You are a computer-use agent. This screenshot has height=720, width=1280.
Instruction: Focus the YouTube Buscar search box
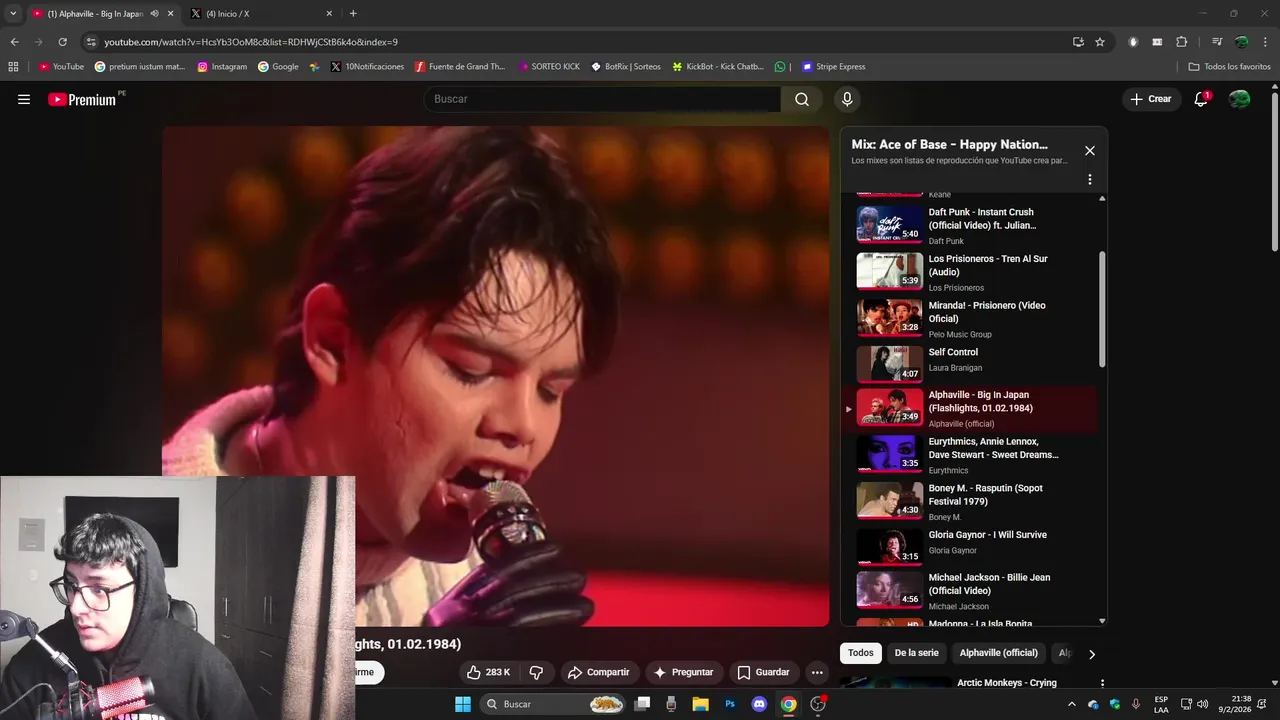(602, 99)
